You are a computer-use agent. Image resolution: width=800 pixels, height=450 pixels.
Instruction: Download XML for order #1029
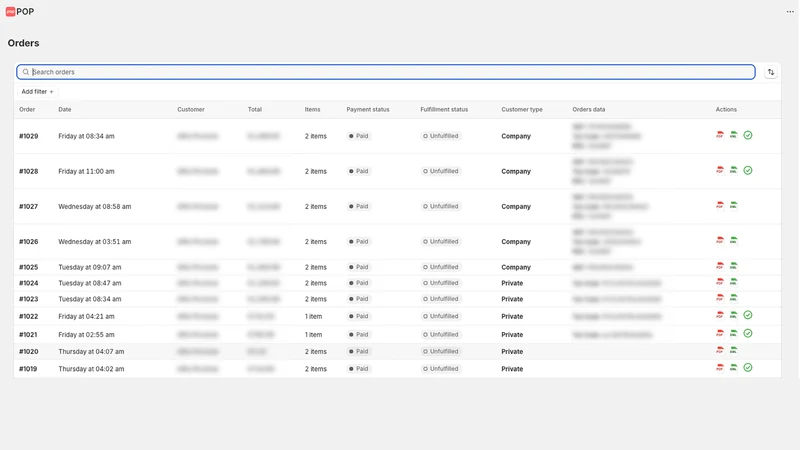[x=733, y=135]
